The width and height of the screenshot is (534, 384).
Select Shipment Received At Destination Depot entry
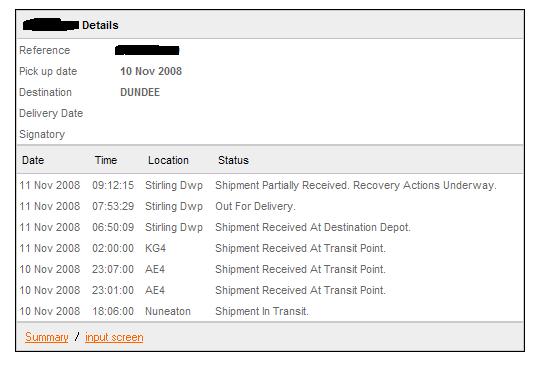(x=313, y=227)
